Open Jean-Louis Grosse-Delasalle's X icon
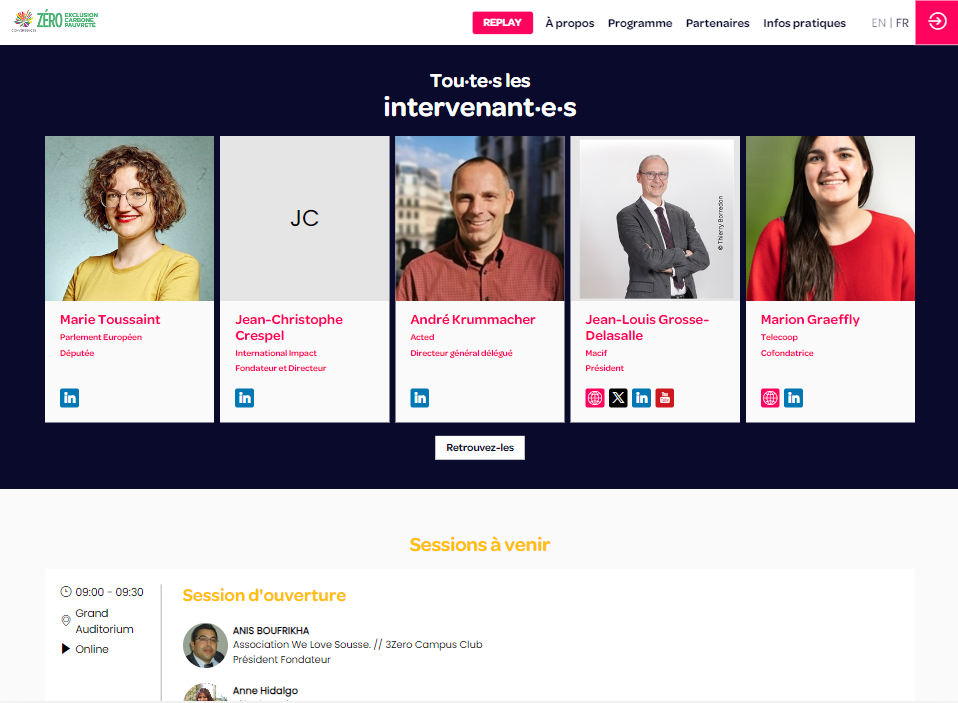Screen dimensions: 958x703 tap(618, 398)
